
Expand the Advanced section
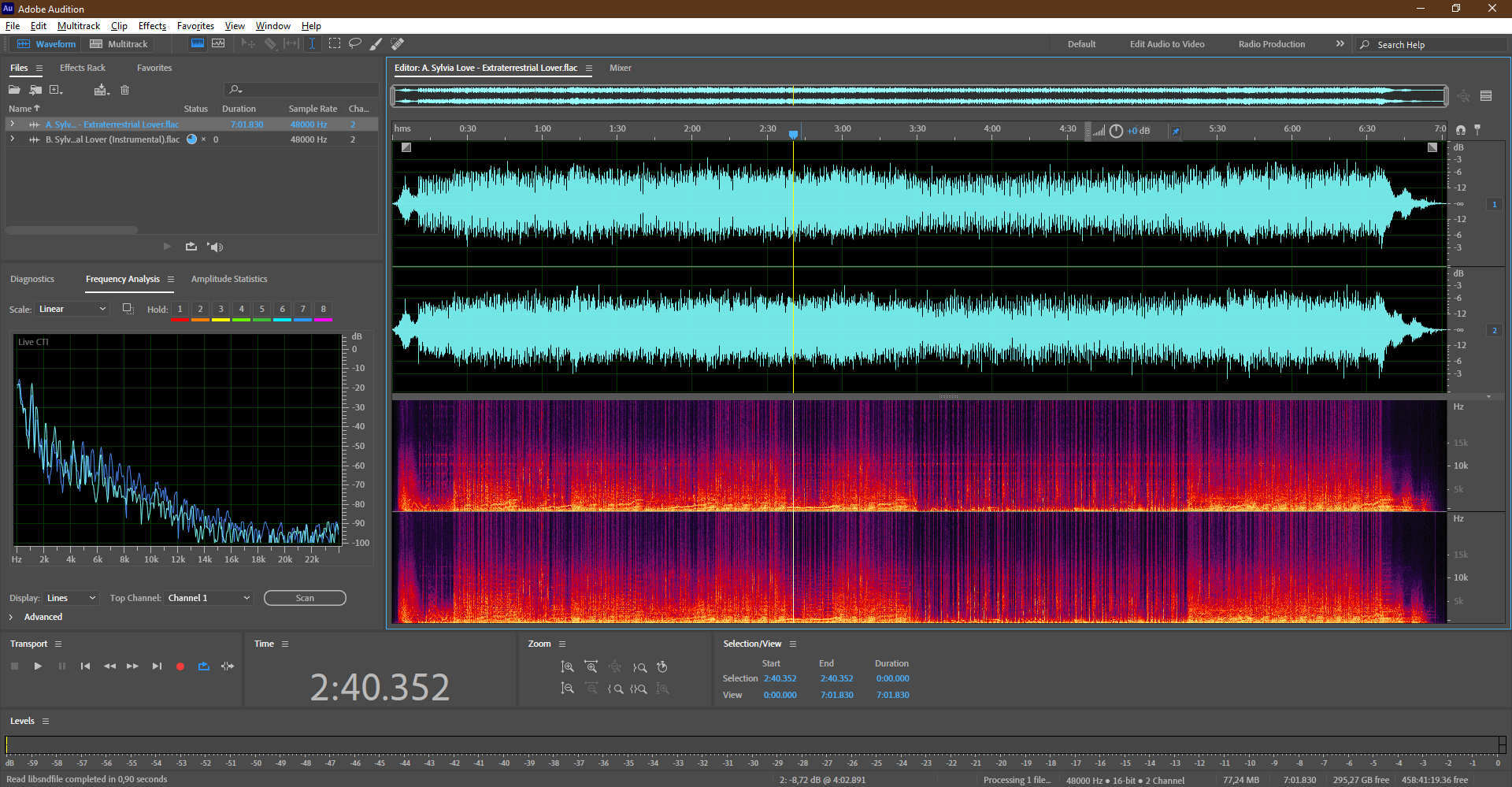coord(11,617)
